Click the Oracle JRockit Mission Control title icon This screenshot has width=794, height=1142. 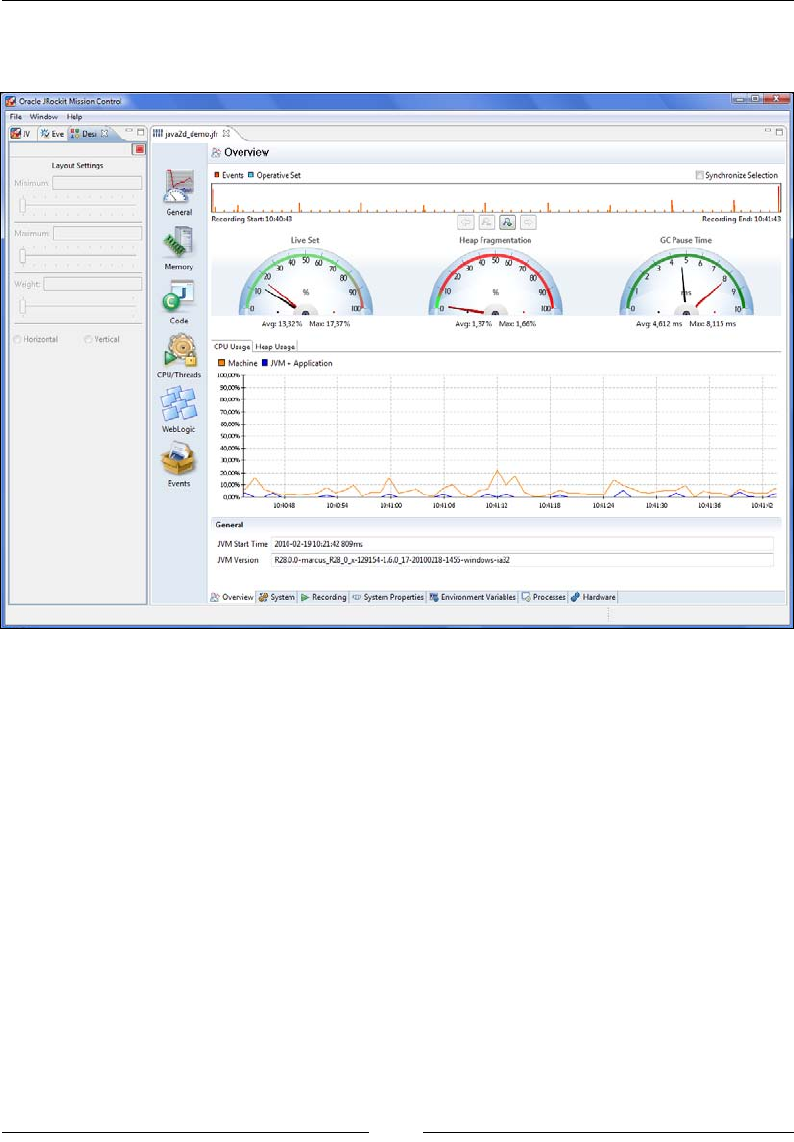(x=10, y=101)
